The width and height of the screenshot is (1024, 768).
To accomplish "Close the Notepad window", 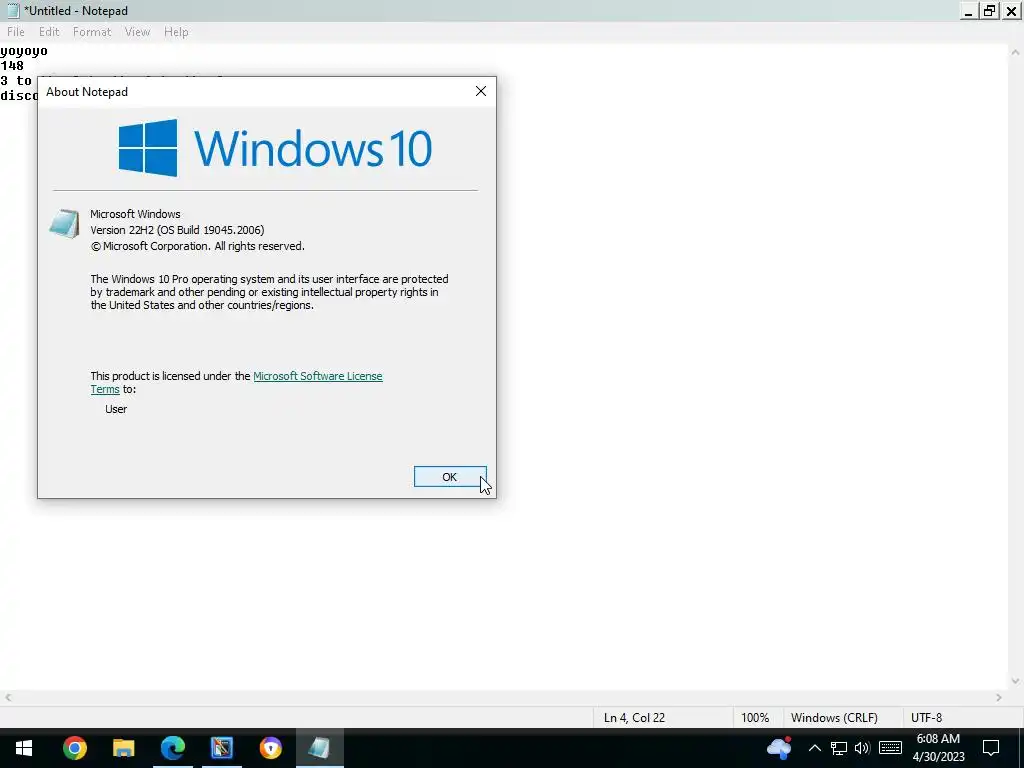I will (x=1011, y=10).
